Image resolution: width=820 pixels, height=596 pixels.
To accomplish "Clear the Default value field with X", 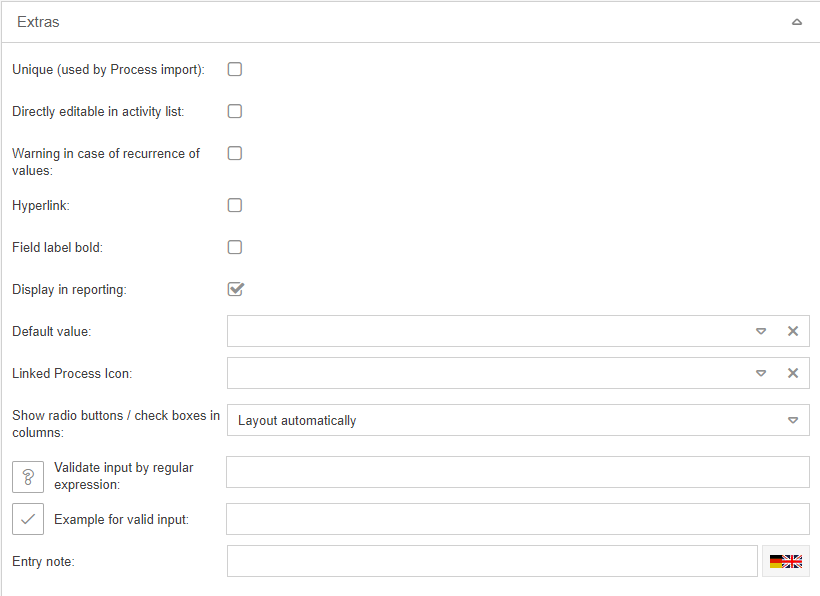I will [793, 331].
